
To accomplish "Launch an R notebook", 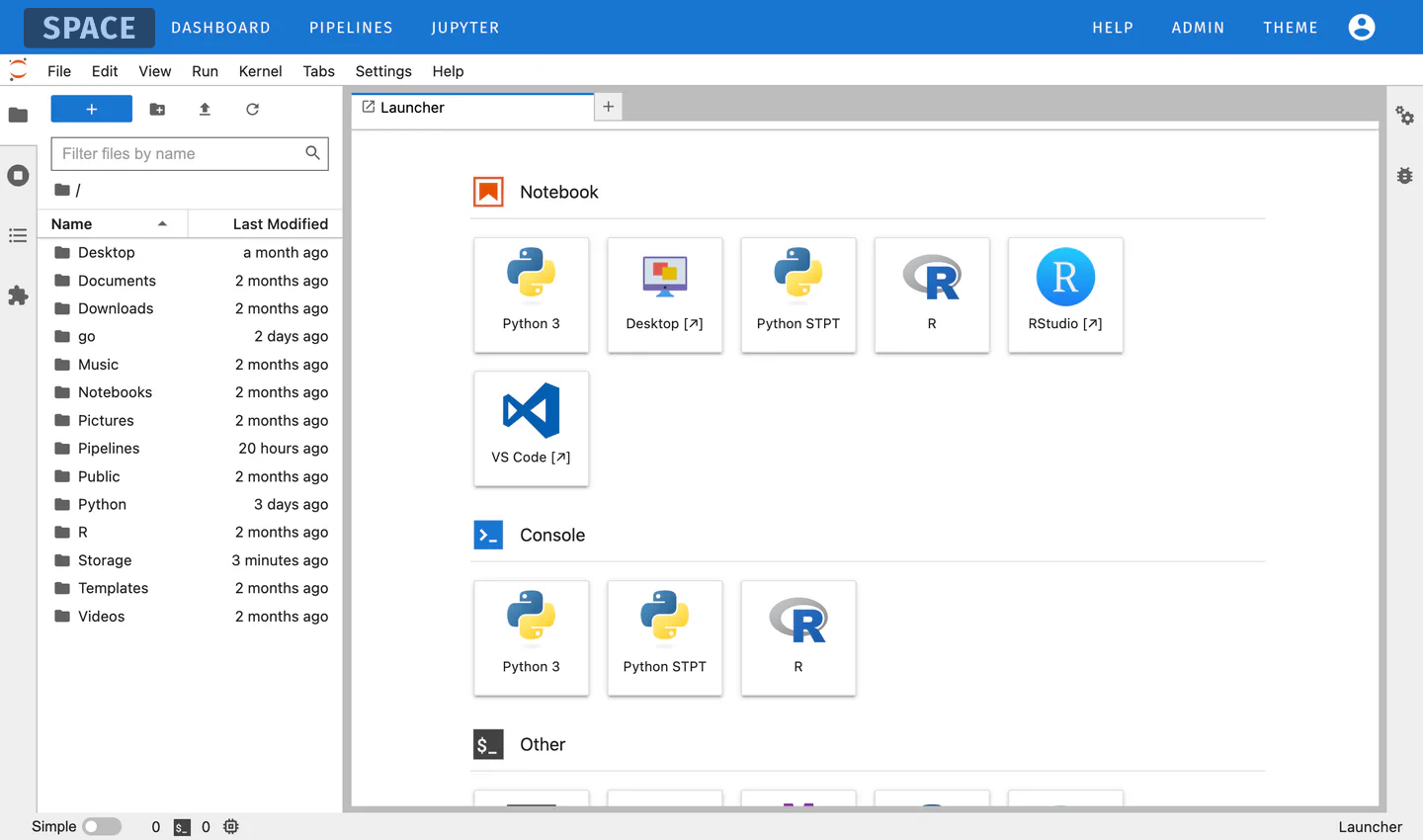I will click(x=932, y=294).
